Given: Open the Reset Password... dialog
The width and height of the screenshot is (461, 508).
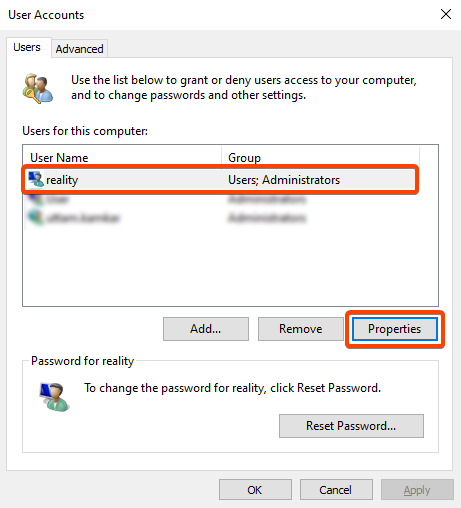Looking at the screenshot, I should [x=351, y=426].
